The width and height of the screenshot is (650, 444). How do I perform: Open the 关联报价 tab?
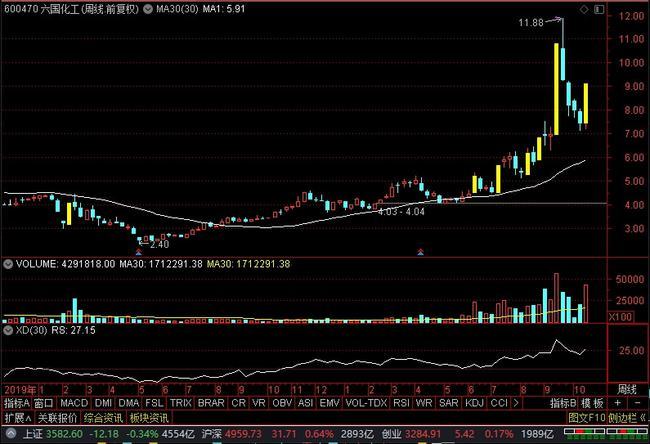[x=57, y=418]
